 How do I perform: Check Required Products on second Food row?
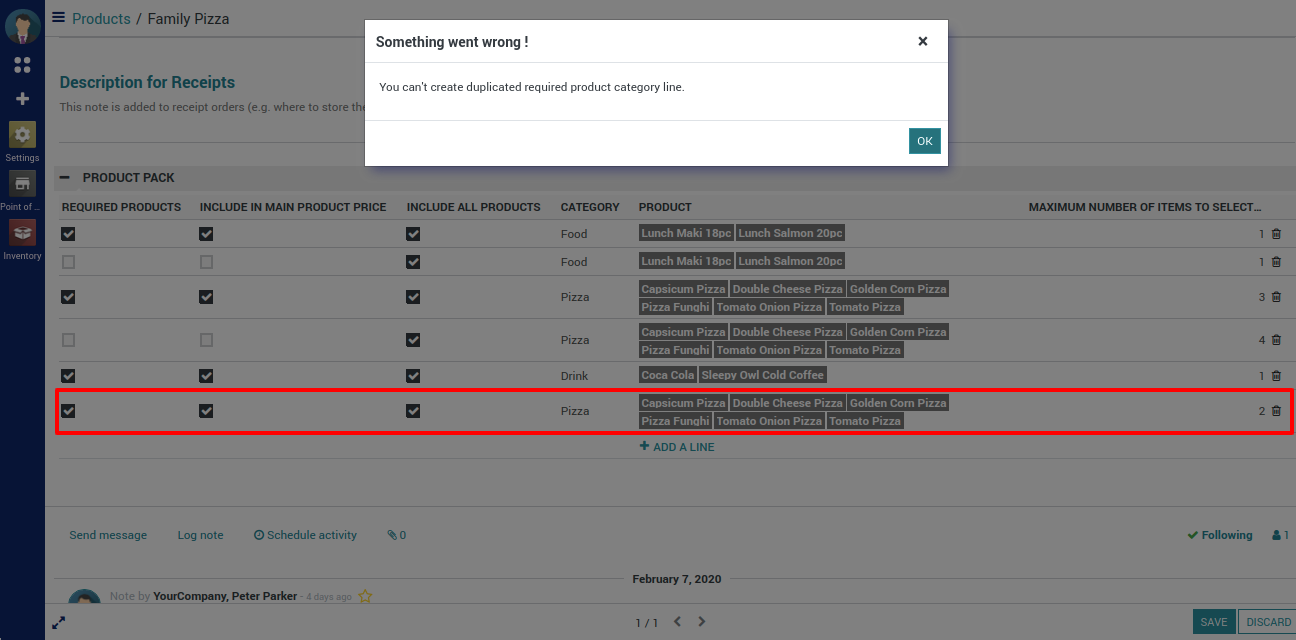68,262
